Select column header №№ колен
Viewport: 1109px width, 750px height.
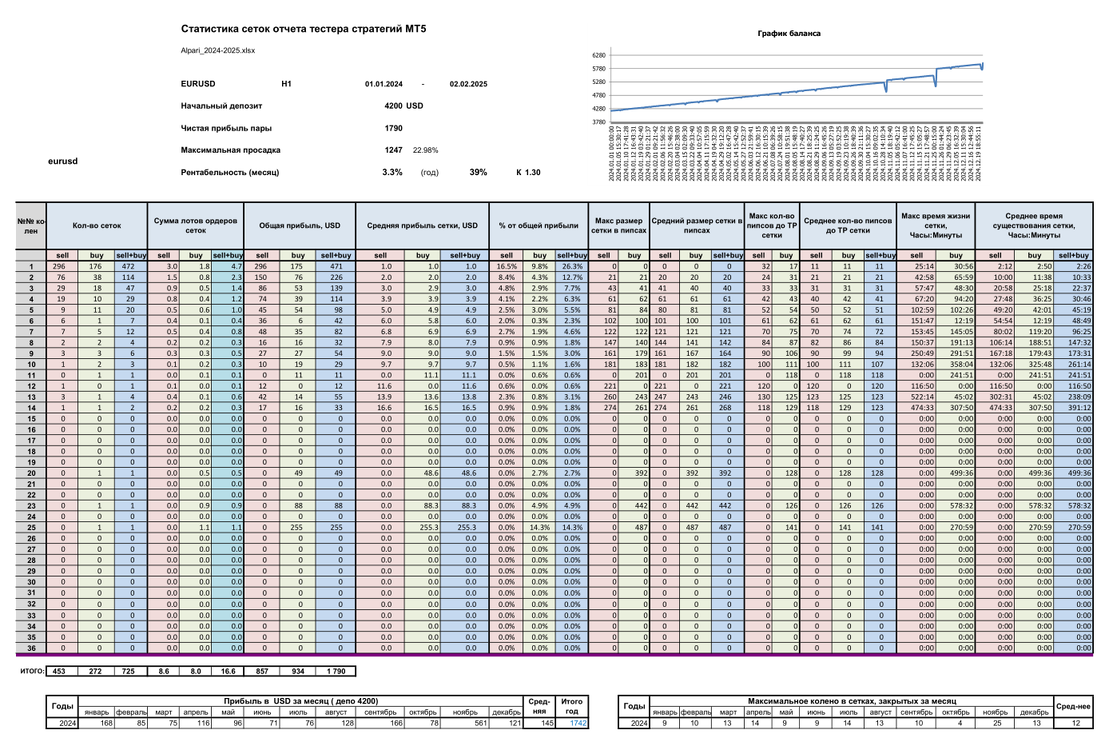coord(31,226)
